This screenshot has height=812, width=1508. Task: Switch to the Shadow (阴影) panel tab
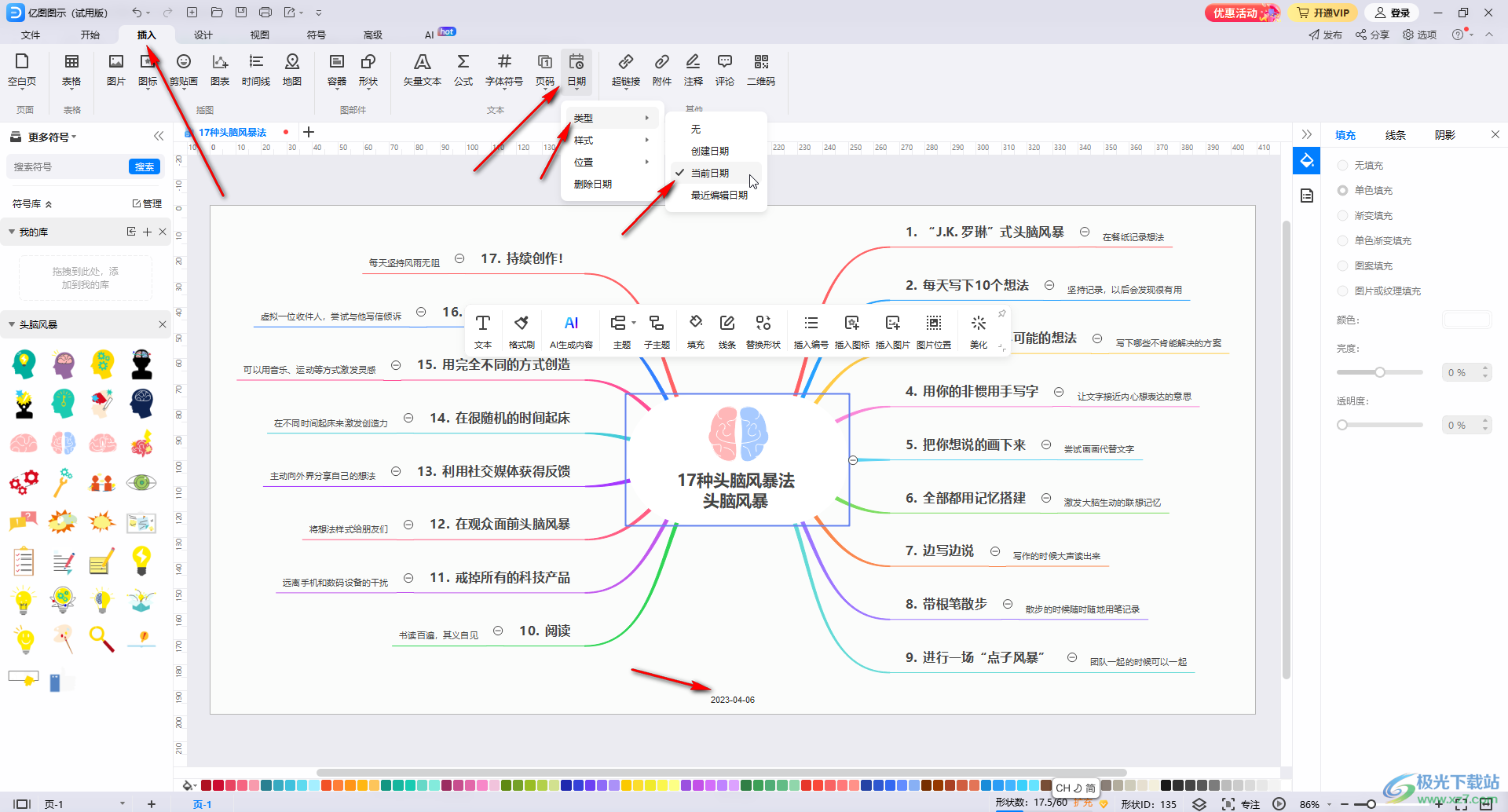(x=1445, y=135)
